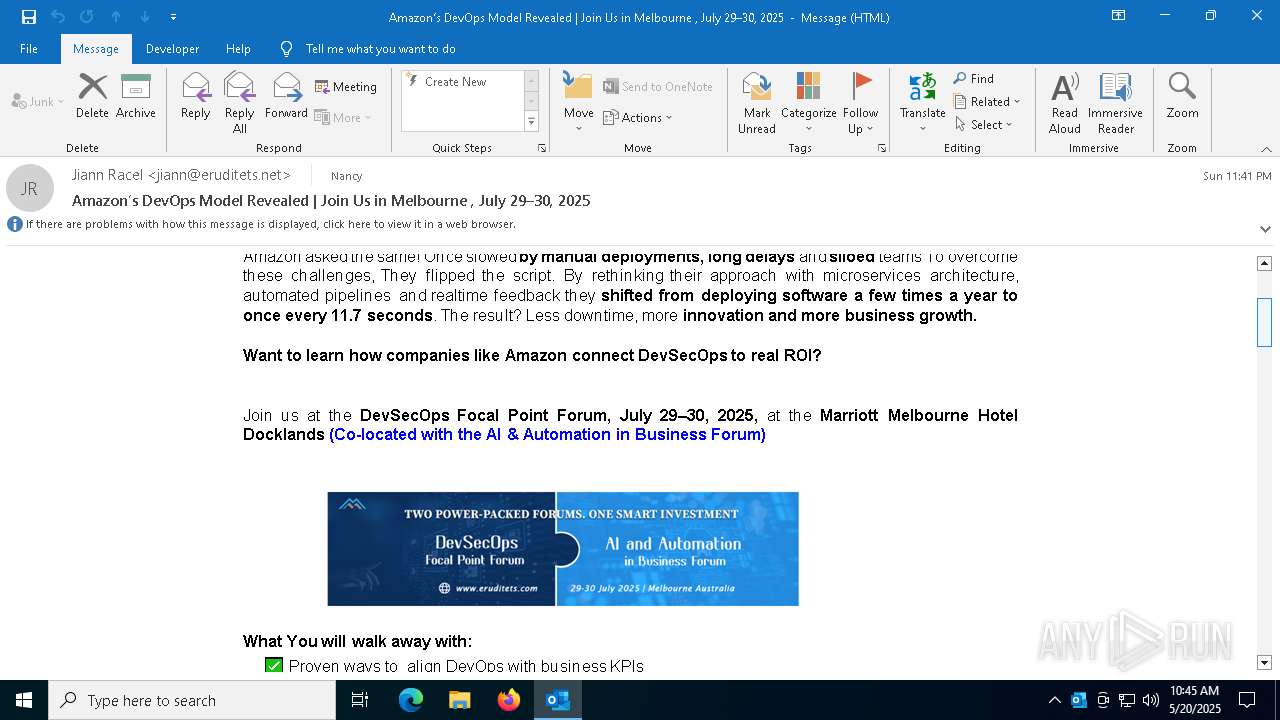Open Task View on the taskbar

coord(361,700)
